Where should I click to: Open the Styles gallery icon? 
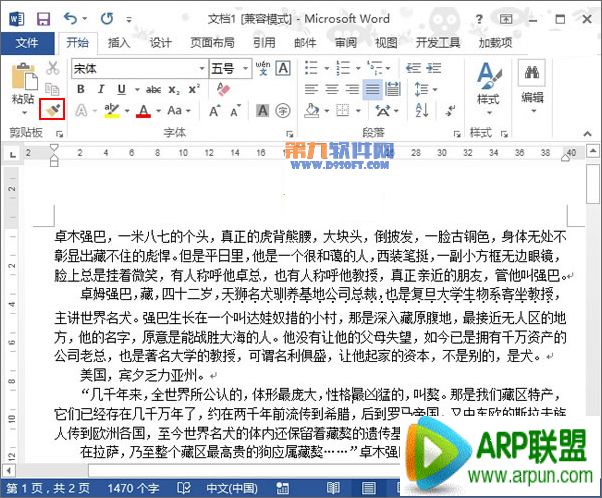488,75
